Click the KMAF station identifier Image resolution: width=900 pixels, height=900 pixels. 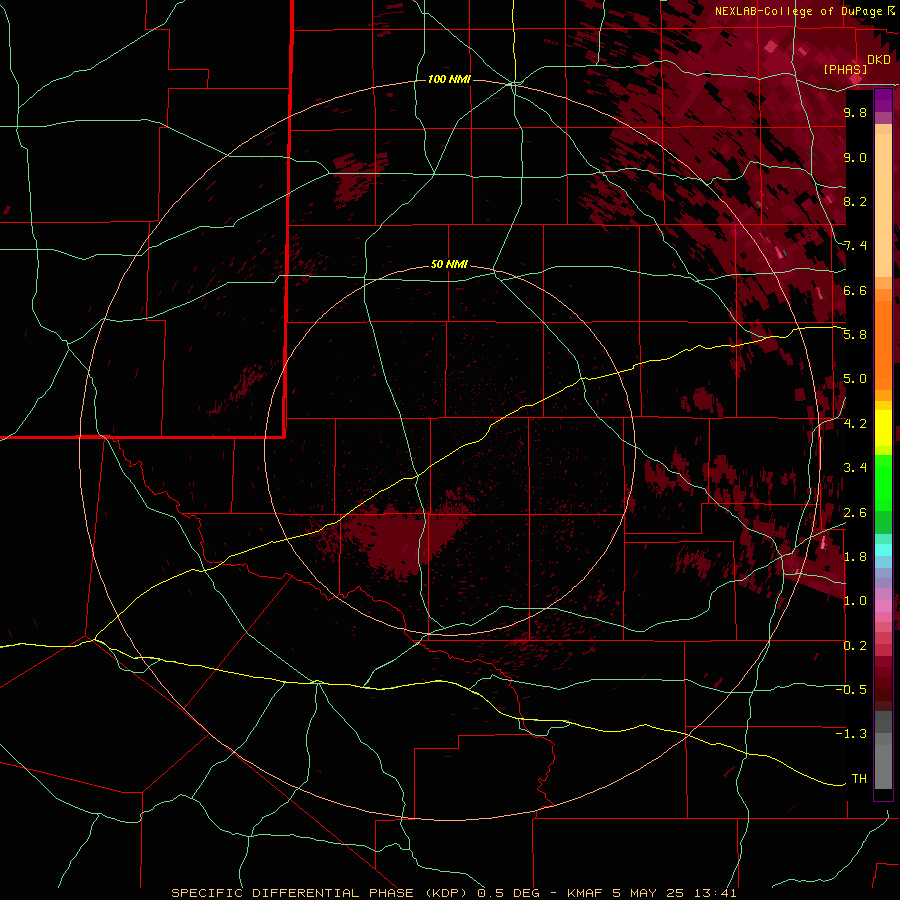pyautogui.click(x=587, y=893)
